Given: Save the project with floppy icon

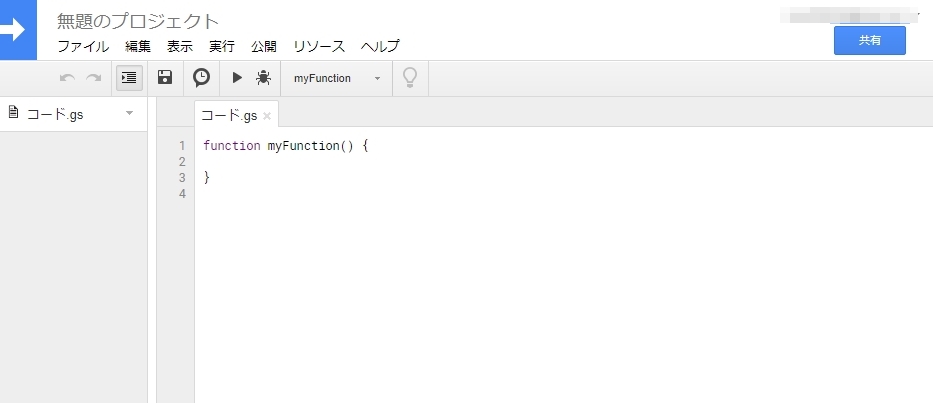Looking at the screenshot, I should [165, 77].
